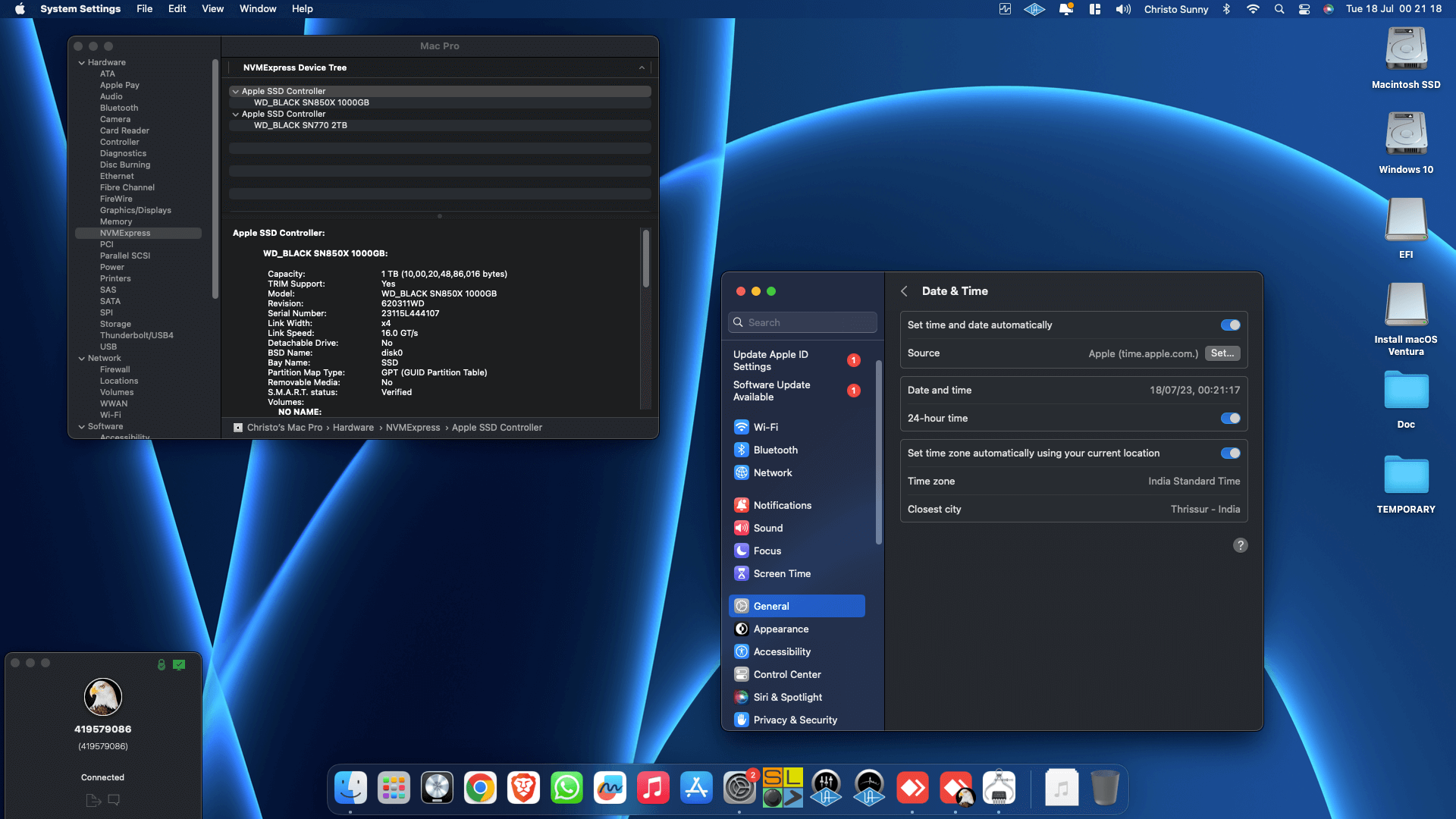1456x819 pixels.
Task: Click Wi-Fi status icon in the menu bar
Action: pyautogui.click(x=1253, y=9)
